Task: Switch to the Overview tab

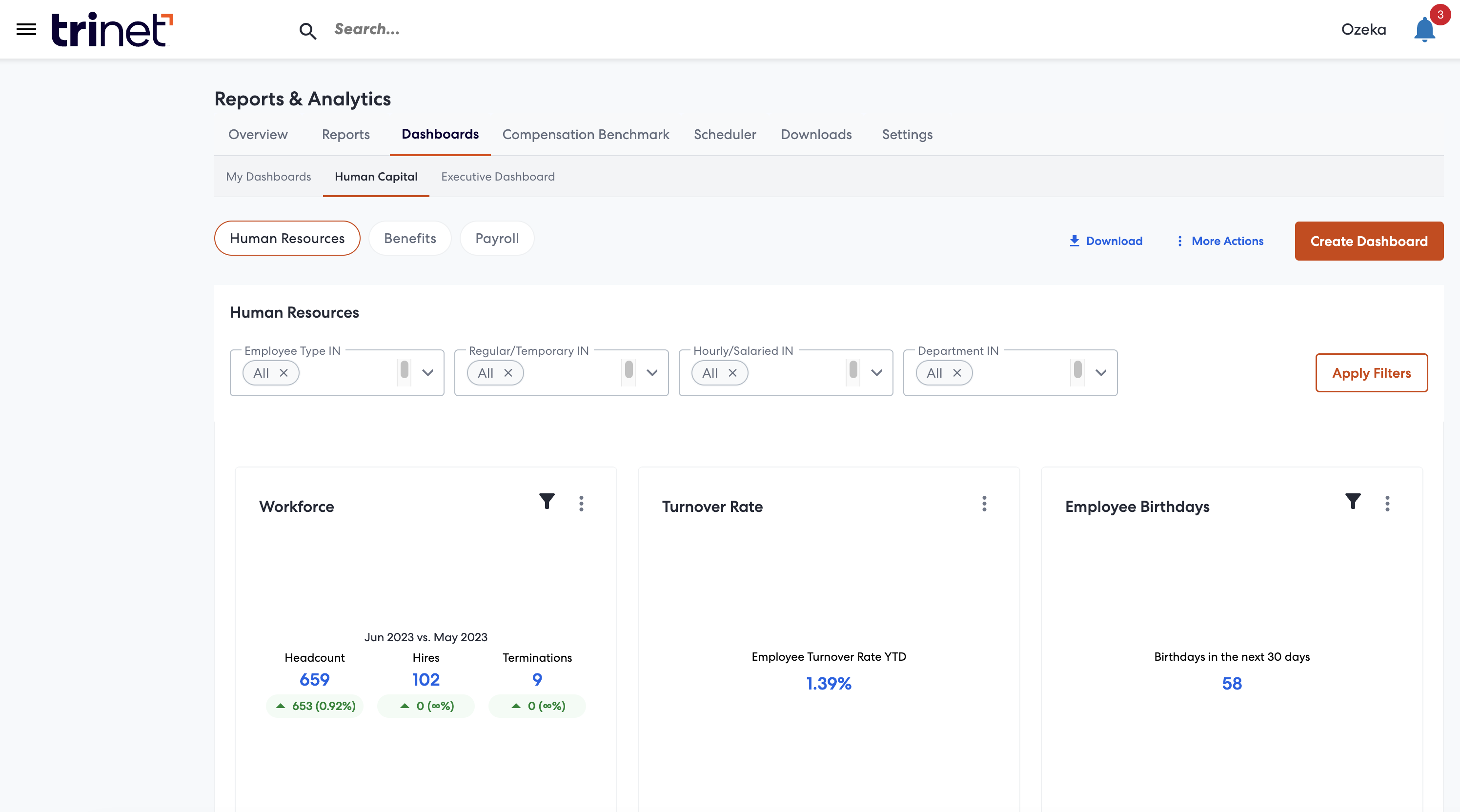Action: (258, 135)
